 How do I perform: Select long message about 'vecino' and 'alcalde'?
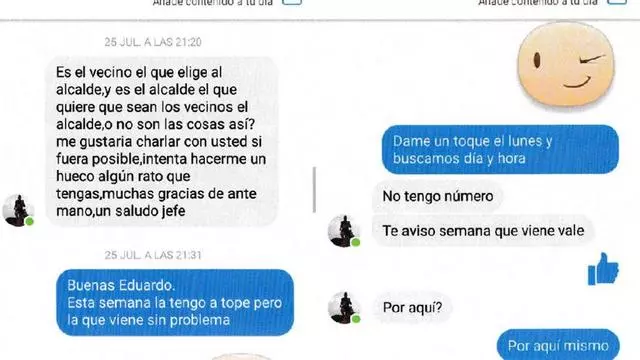(162, 141)
